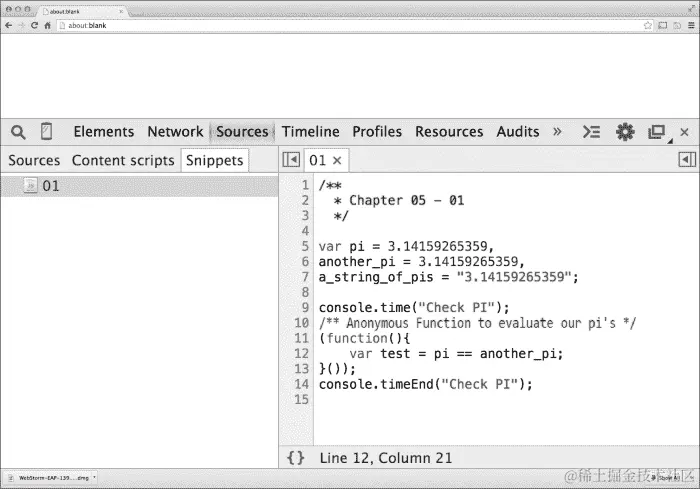Click the Anonymous Function comment line
Screen dimensions: 700x489
(x=478, y=323)
